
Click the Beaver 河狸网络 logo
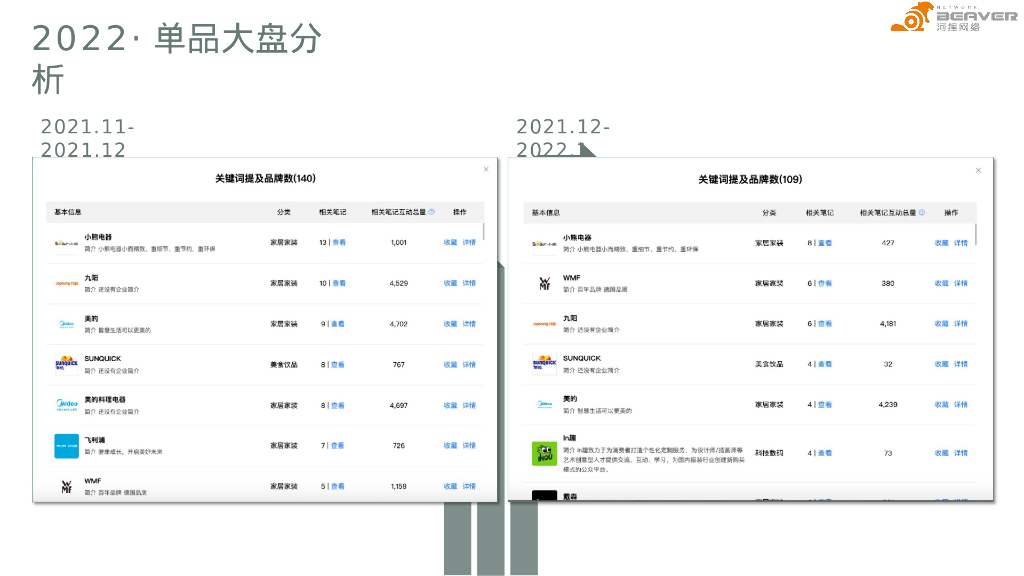pyautogui.click(x=953, y=17)
